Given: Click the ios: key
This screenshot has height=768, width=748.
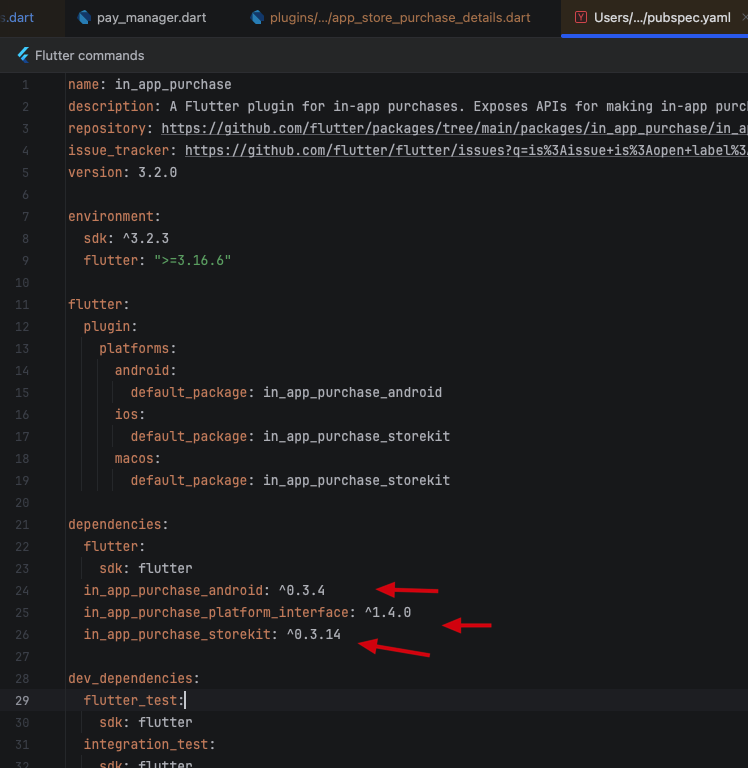Looking at the screenshot, I should (x=130, y=414).
